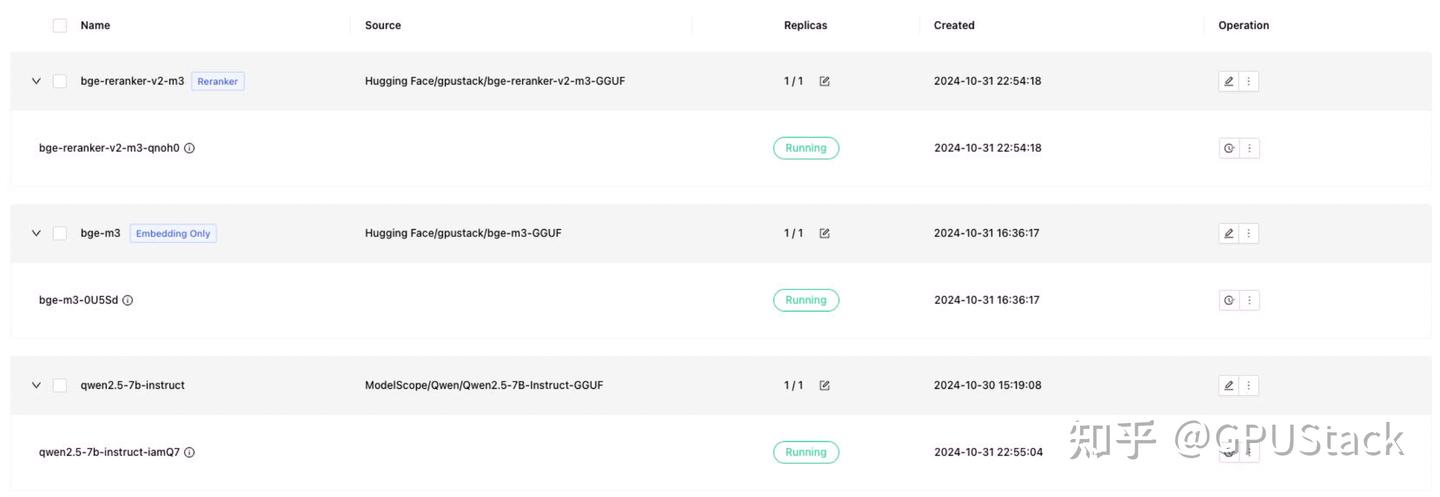Collapse the bge-m3 model row
The image size is (1440, 497).
[x=36, y=234]
